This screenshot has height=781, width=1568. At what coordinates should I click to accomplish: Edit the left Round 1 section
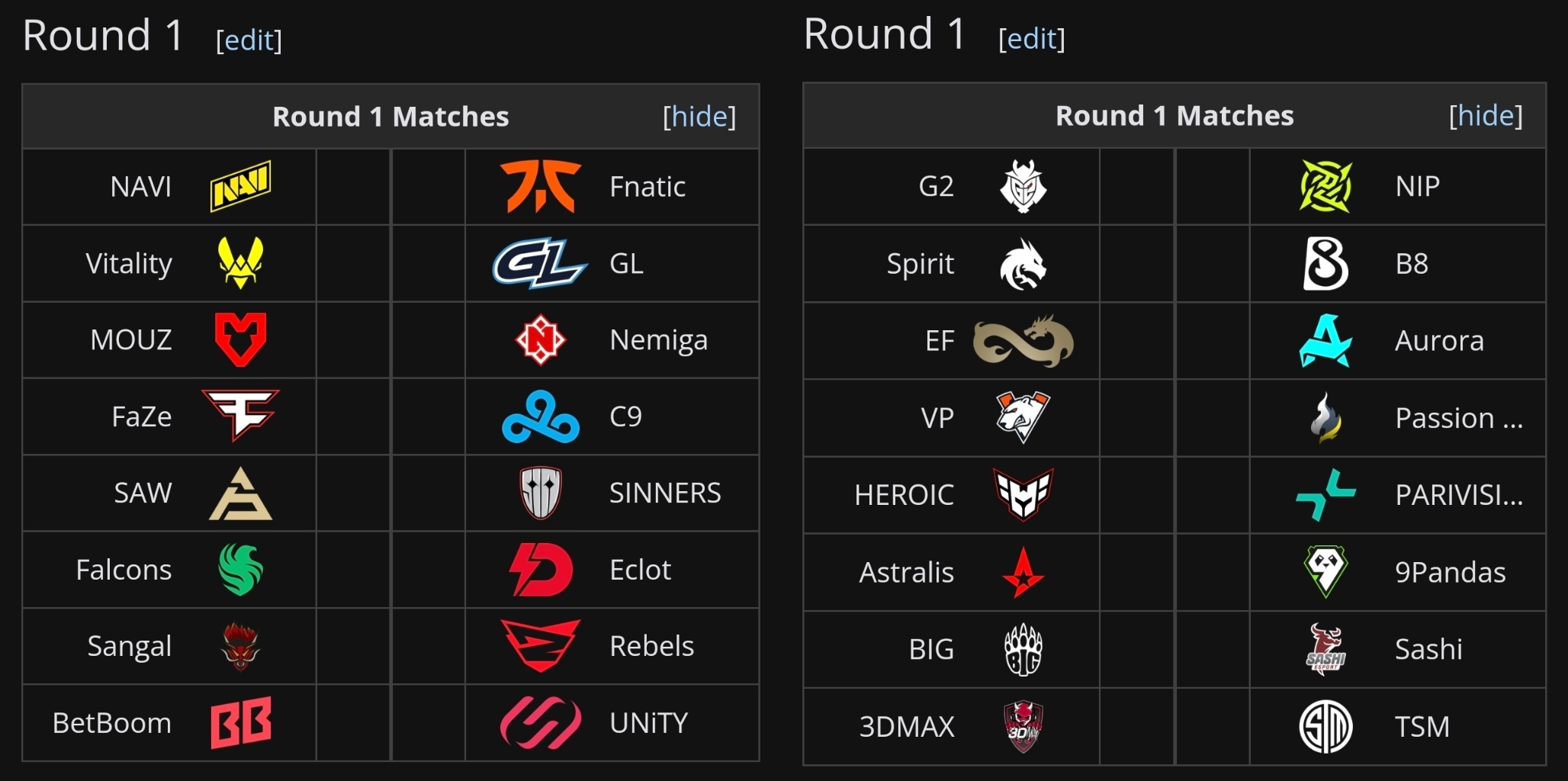click(249, 40)
